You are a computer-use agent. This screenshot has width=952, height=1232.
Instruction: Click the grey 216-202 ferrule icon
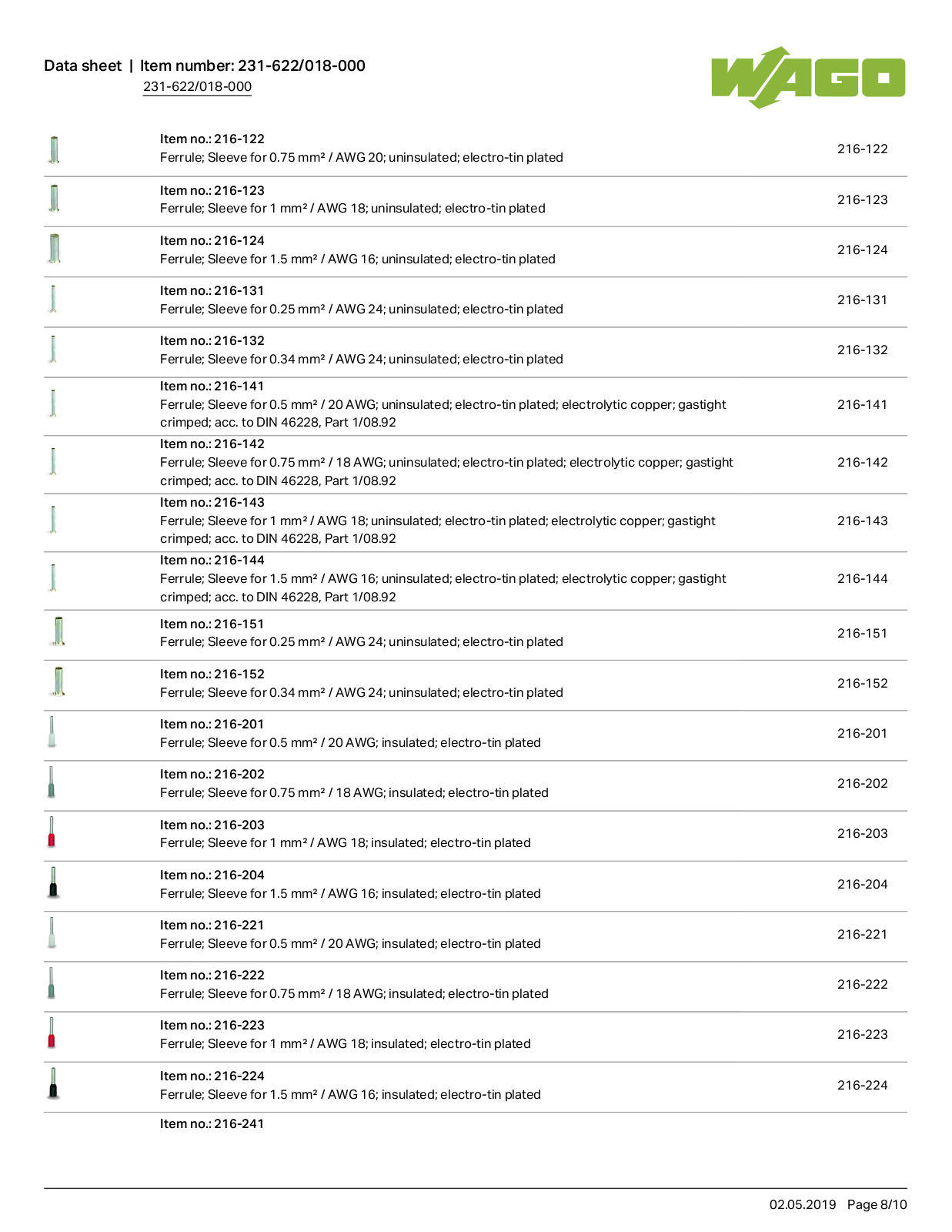coord(52,782)
